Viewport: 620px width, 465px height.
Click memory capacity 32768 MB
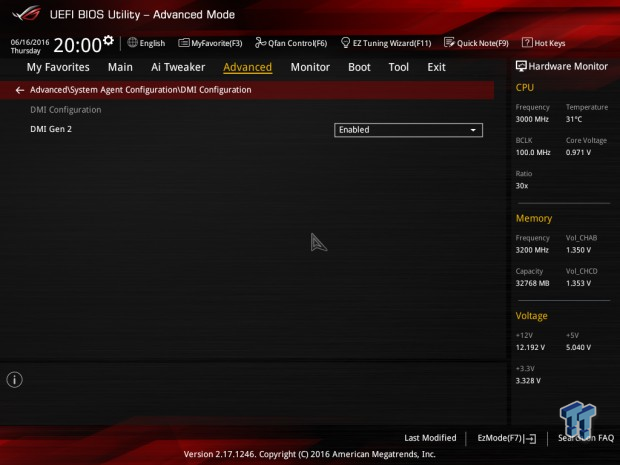(x=532, y=283)
